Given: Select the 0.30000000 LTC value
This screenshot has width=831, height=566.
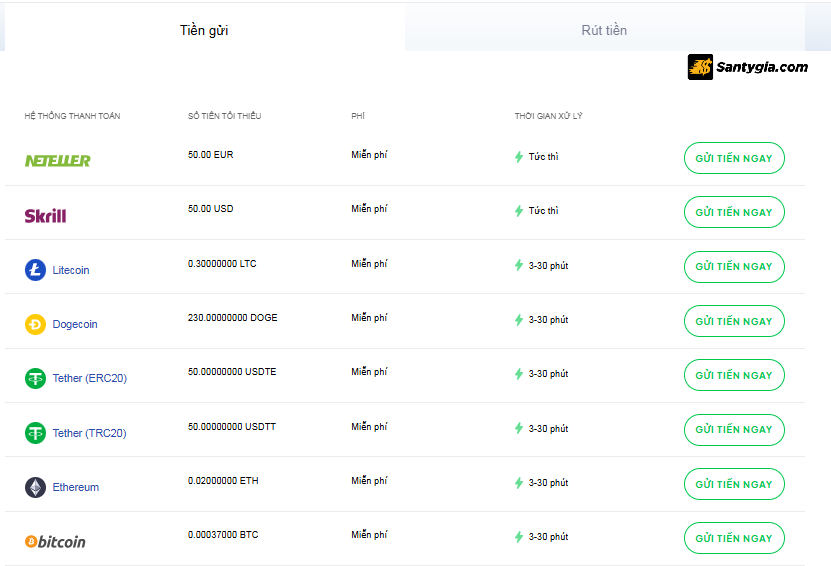Looking at the screenshot, I should [222, 264].
